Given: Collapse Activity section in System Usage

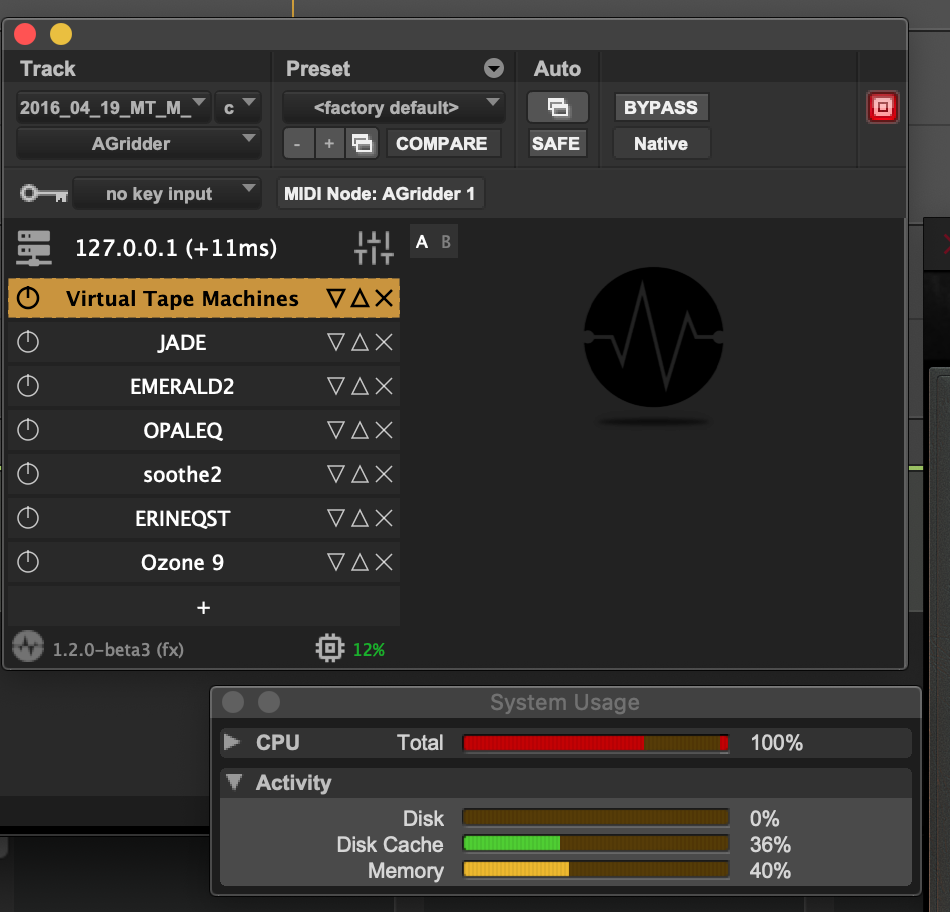Looking at the screenshot, I should click(x=234, y=782).
